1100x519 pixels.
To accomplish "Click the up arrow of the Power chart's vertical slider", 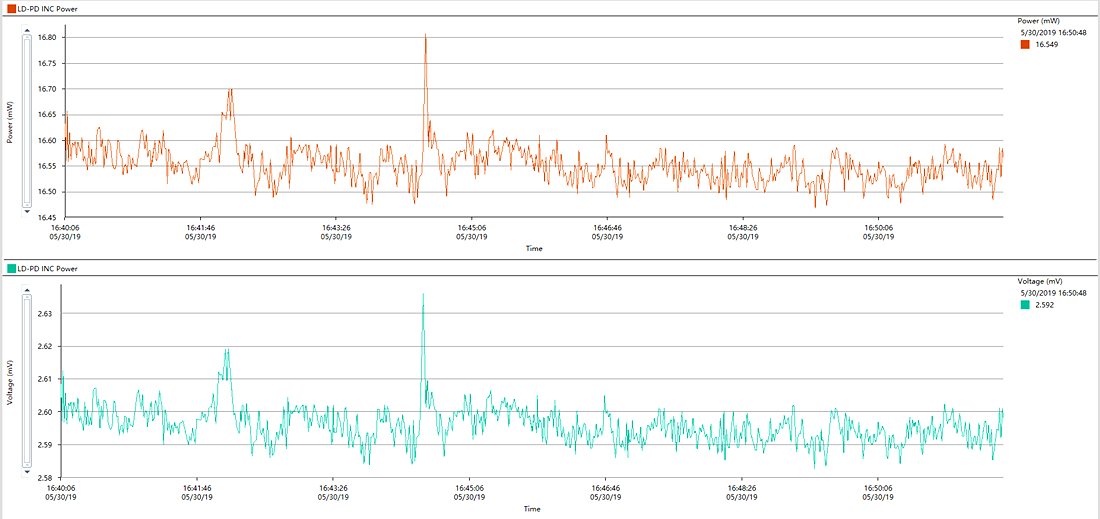I will pyautogui.click(x=27, y=28).
